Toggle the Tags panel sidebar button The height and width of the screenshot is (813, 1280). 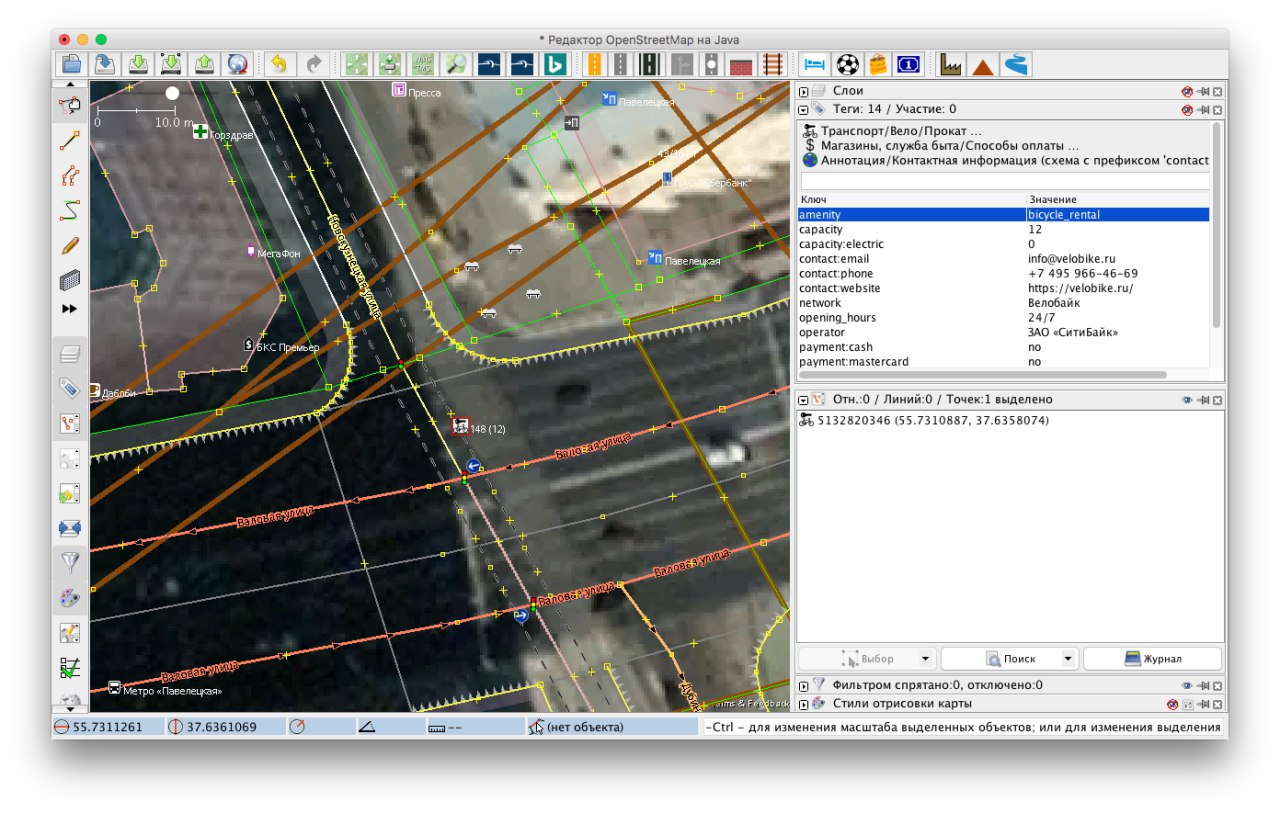[x=70, y=388]
